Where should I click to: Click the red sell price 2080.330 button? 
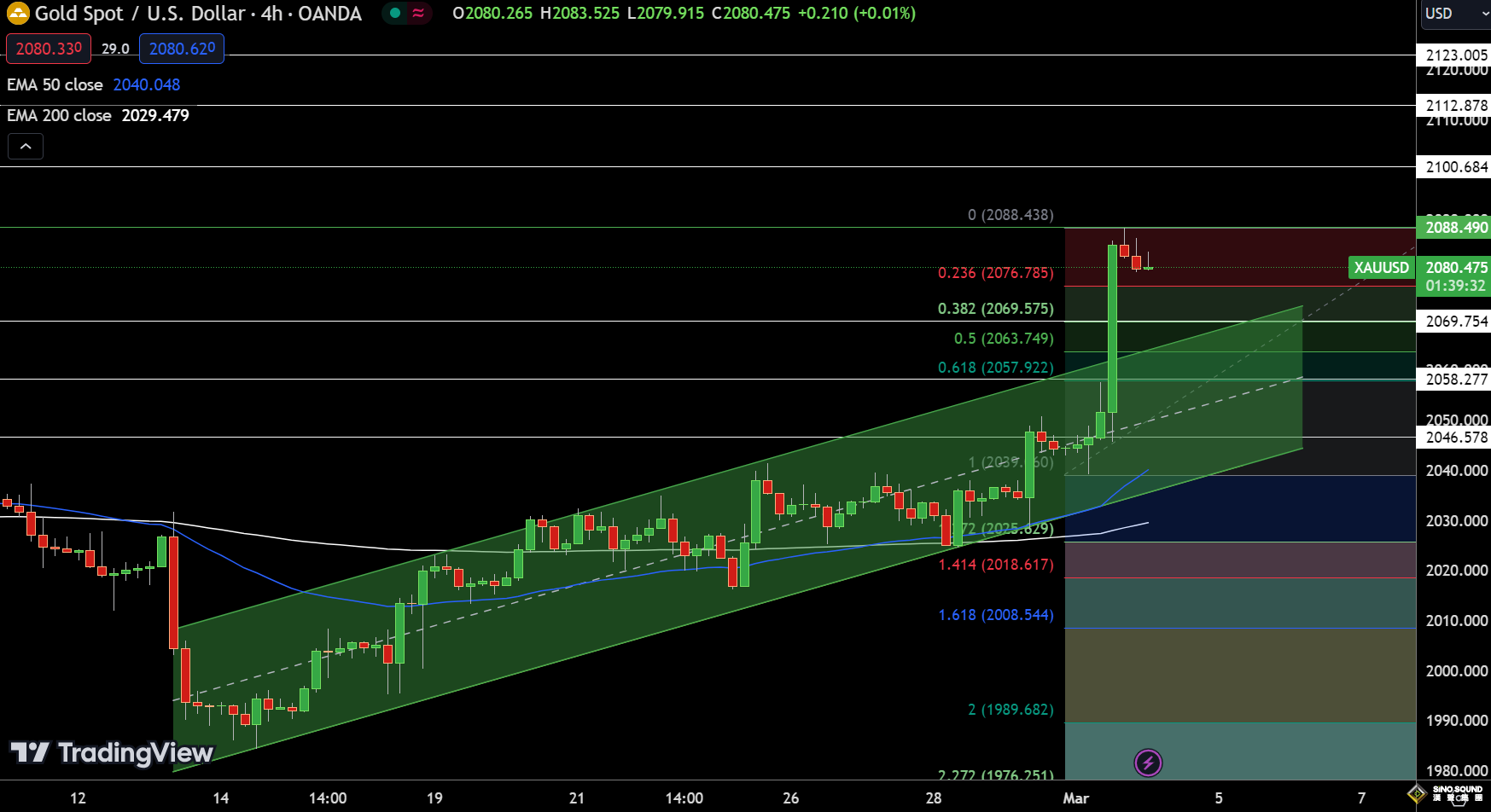[x=49, y=49]
